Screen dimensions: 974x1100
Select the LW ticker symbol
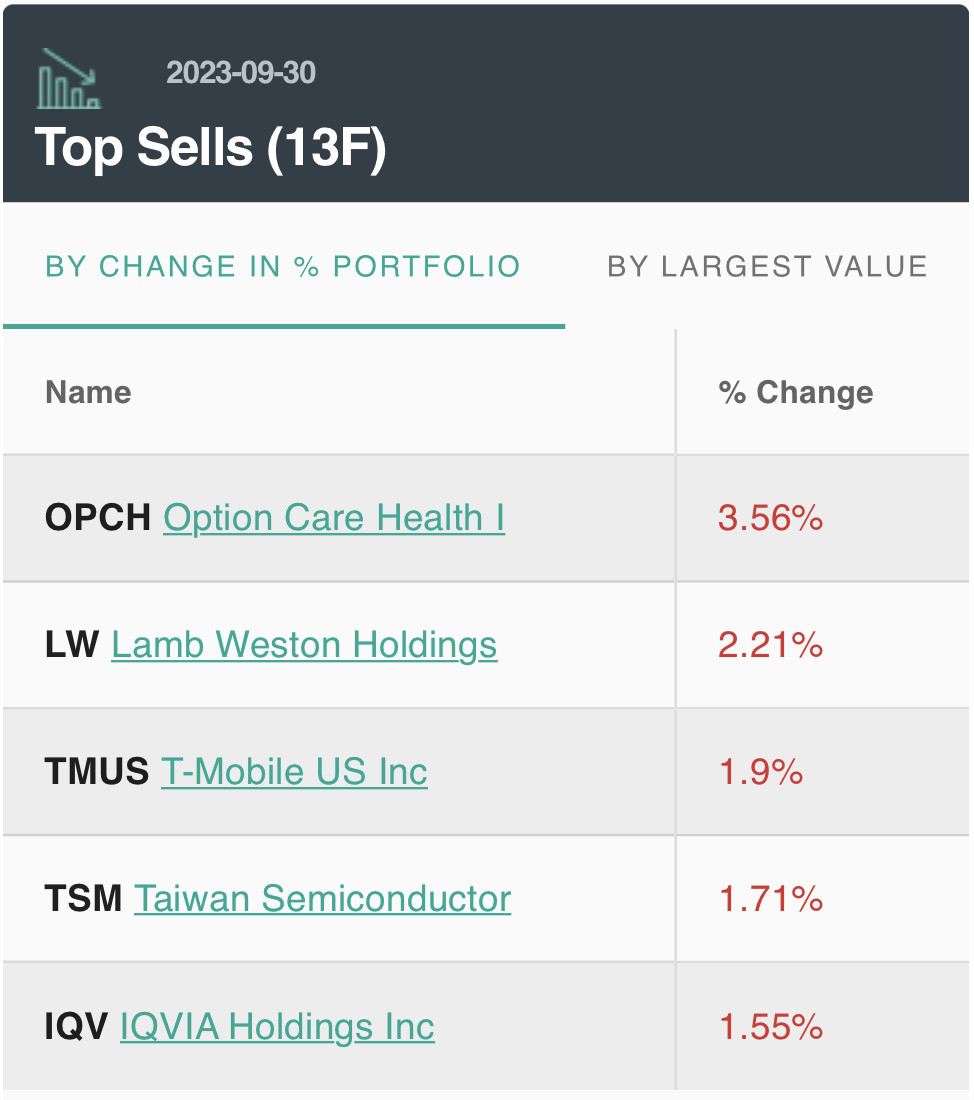[72, 645]
